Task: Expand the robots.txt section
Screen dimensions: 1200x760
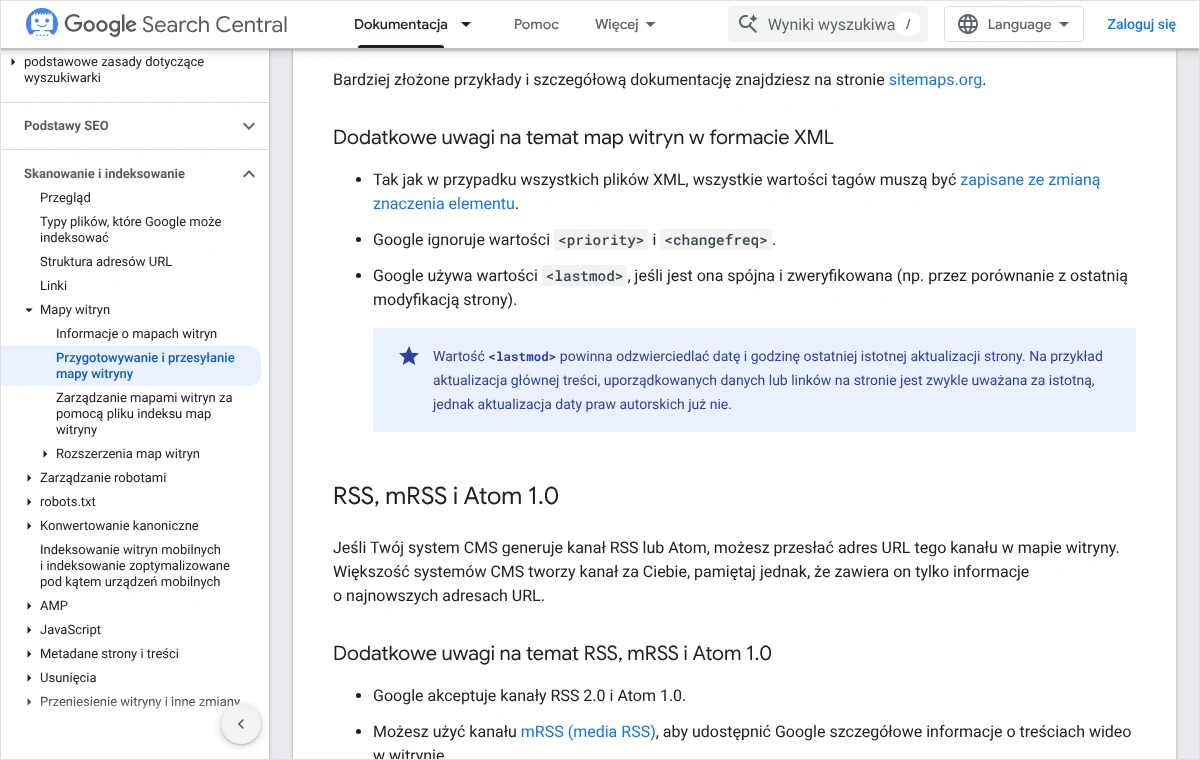Action: pos(30,502)
